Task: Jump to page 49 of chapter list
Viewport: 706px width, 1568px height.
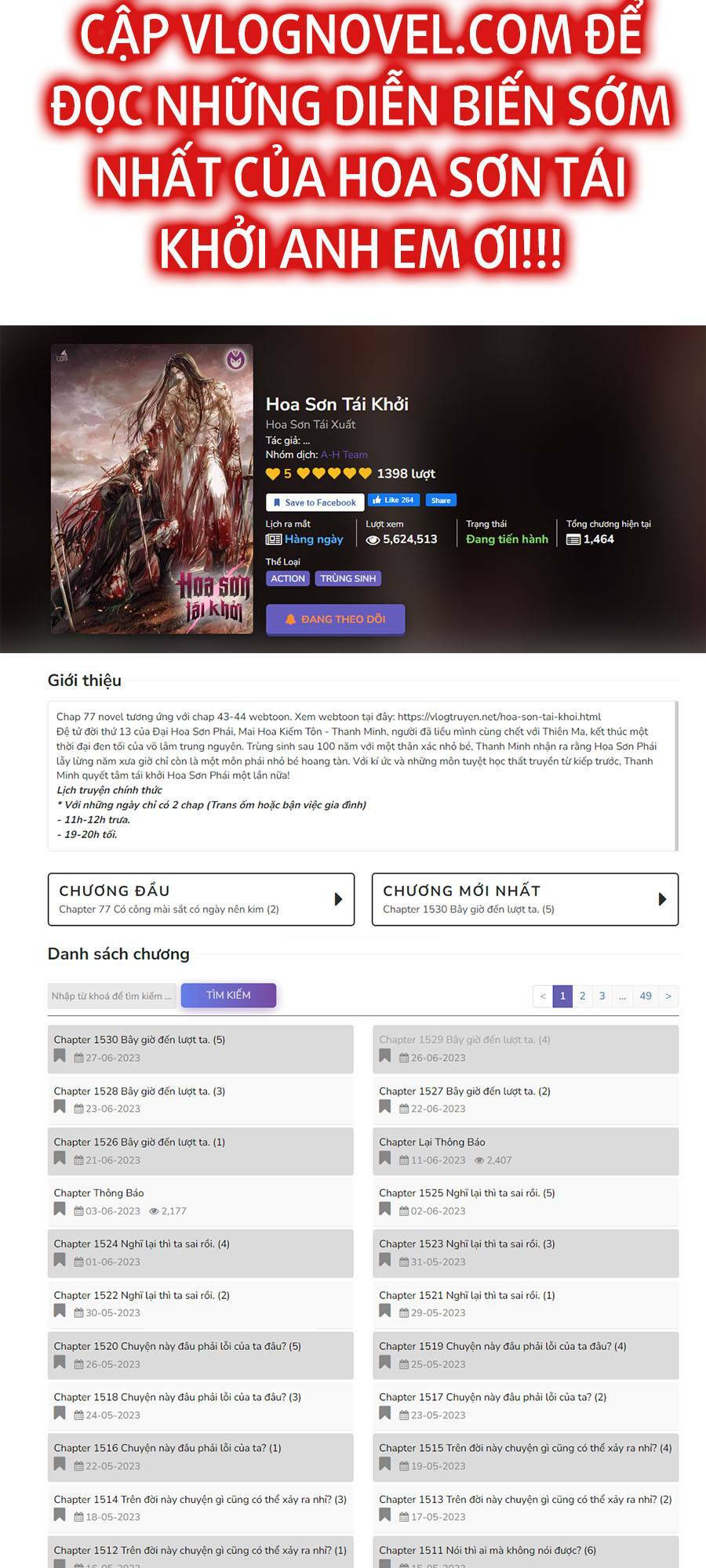Action: click(x=646, y=996)
